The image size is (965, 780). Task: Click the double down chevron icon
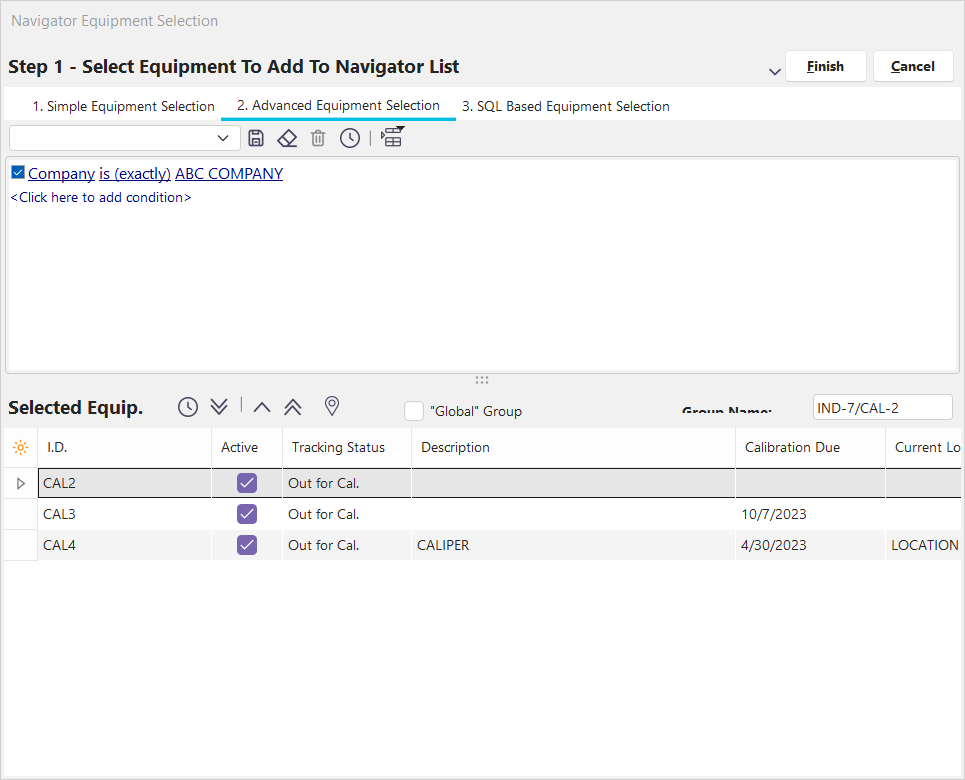[x=219, y=406]
